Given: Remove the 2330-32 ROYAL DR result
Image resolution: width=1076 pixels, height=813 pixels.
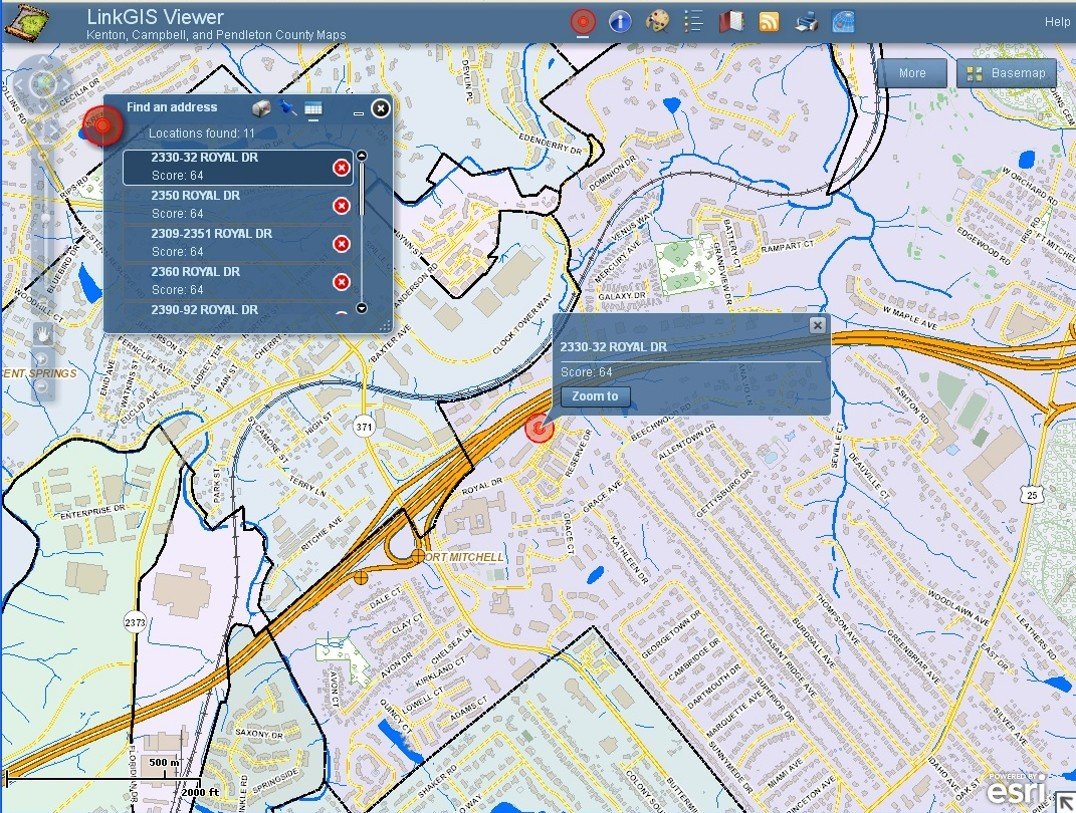Looking at the screenshot, I should pyautogui.click(x=341, y=167).
